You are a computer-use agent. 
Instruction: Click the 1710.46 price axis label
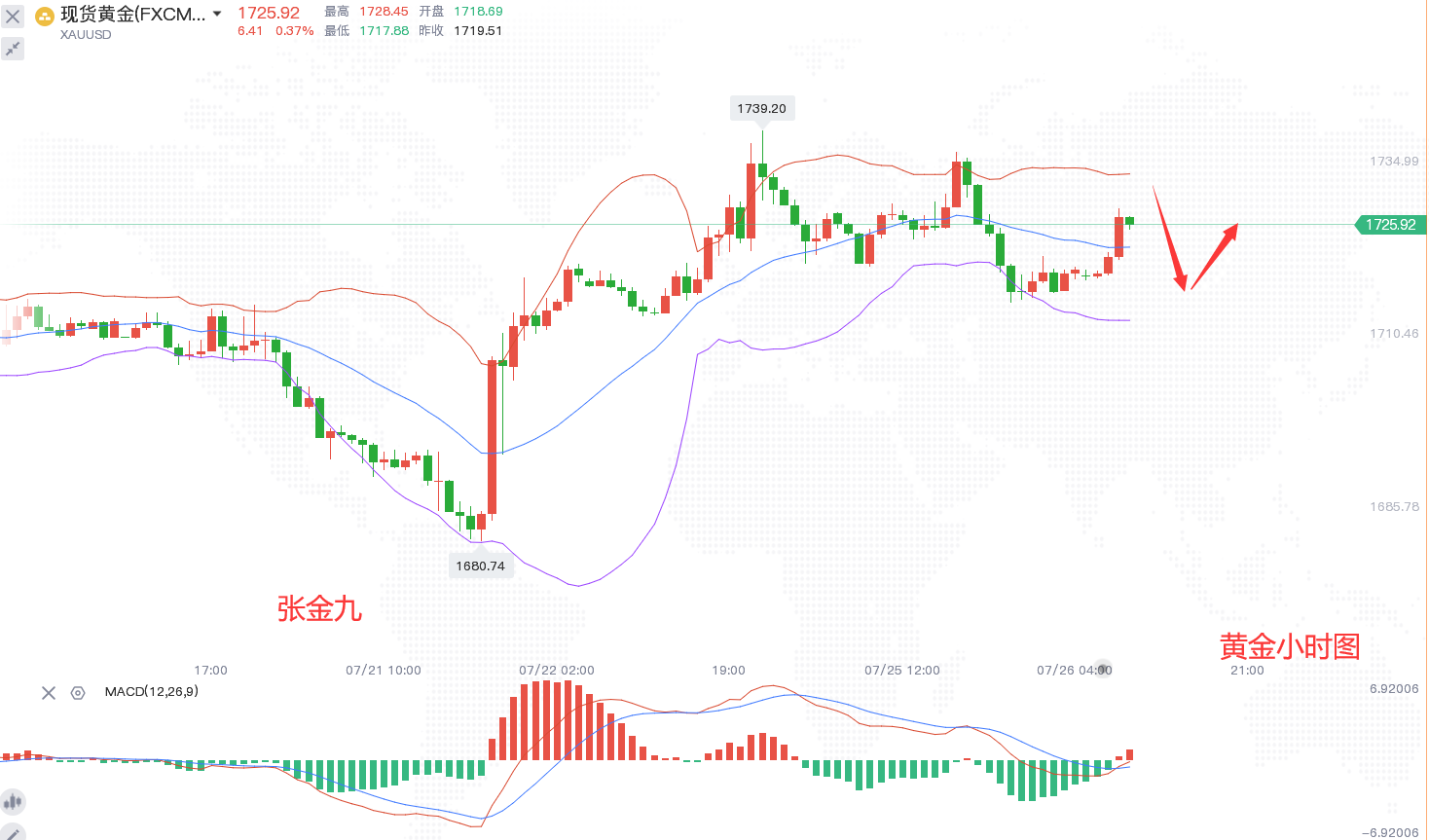point(1394,334)
